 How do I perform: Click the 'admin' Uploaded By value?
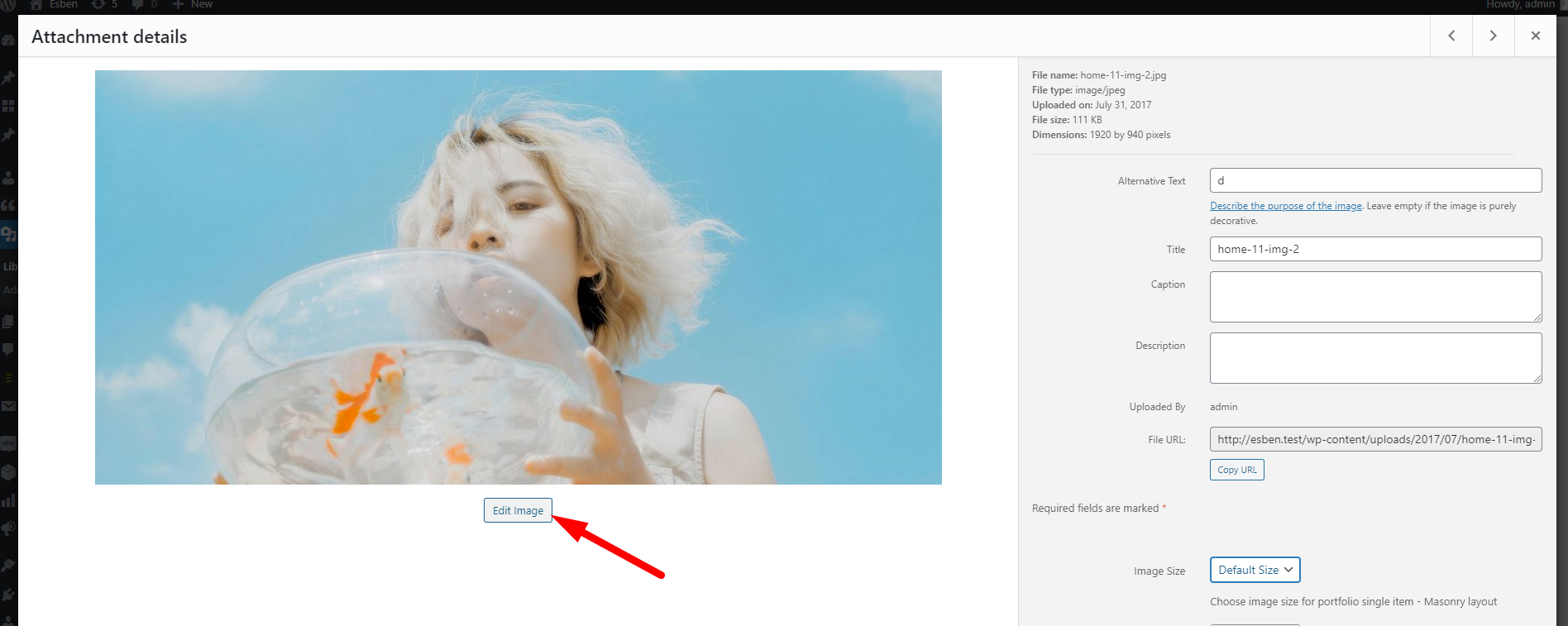click(1224, 407)
